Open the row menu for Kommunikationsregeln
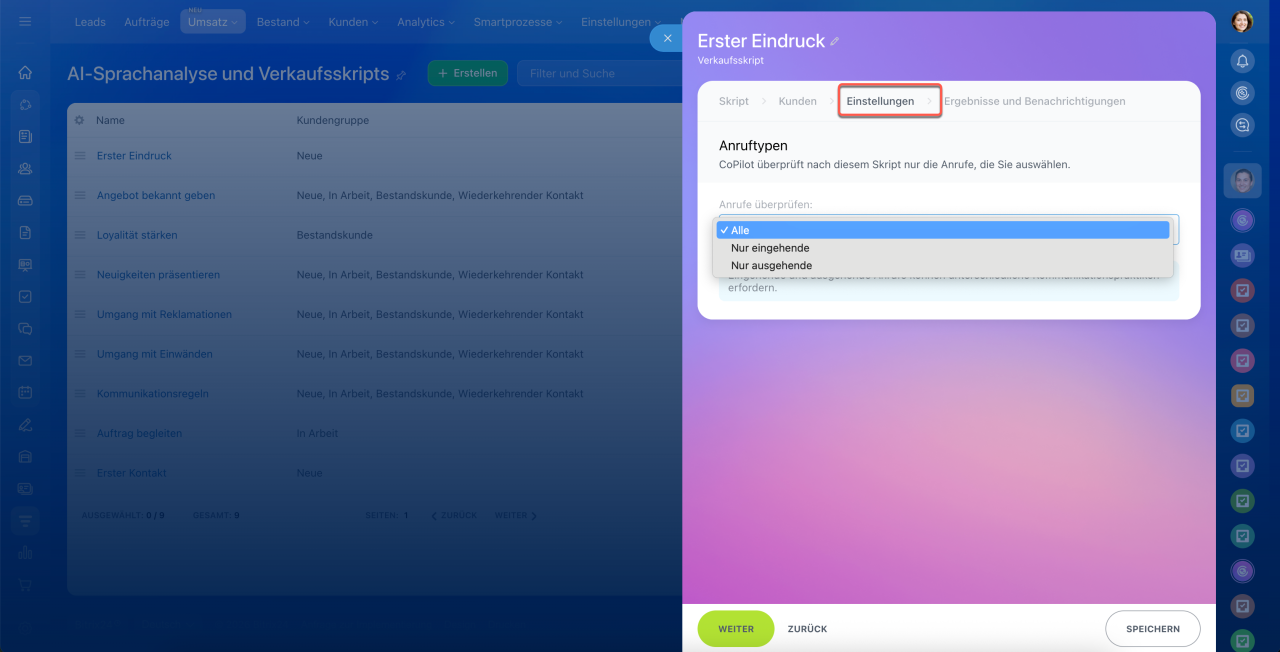 80,394
